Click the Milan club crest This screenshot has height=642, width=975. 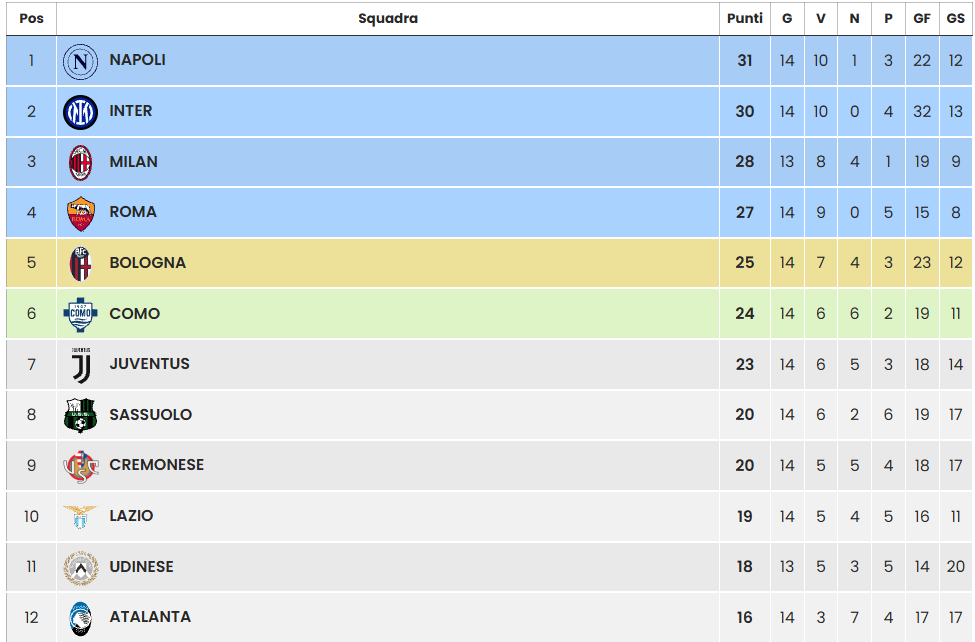pyautogui.click(x=81, y=162)
